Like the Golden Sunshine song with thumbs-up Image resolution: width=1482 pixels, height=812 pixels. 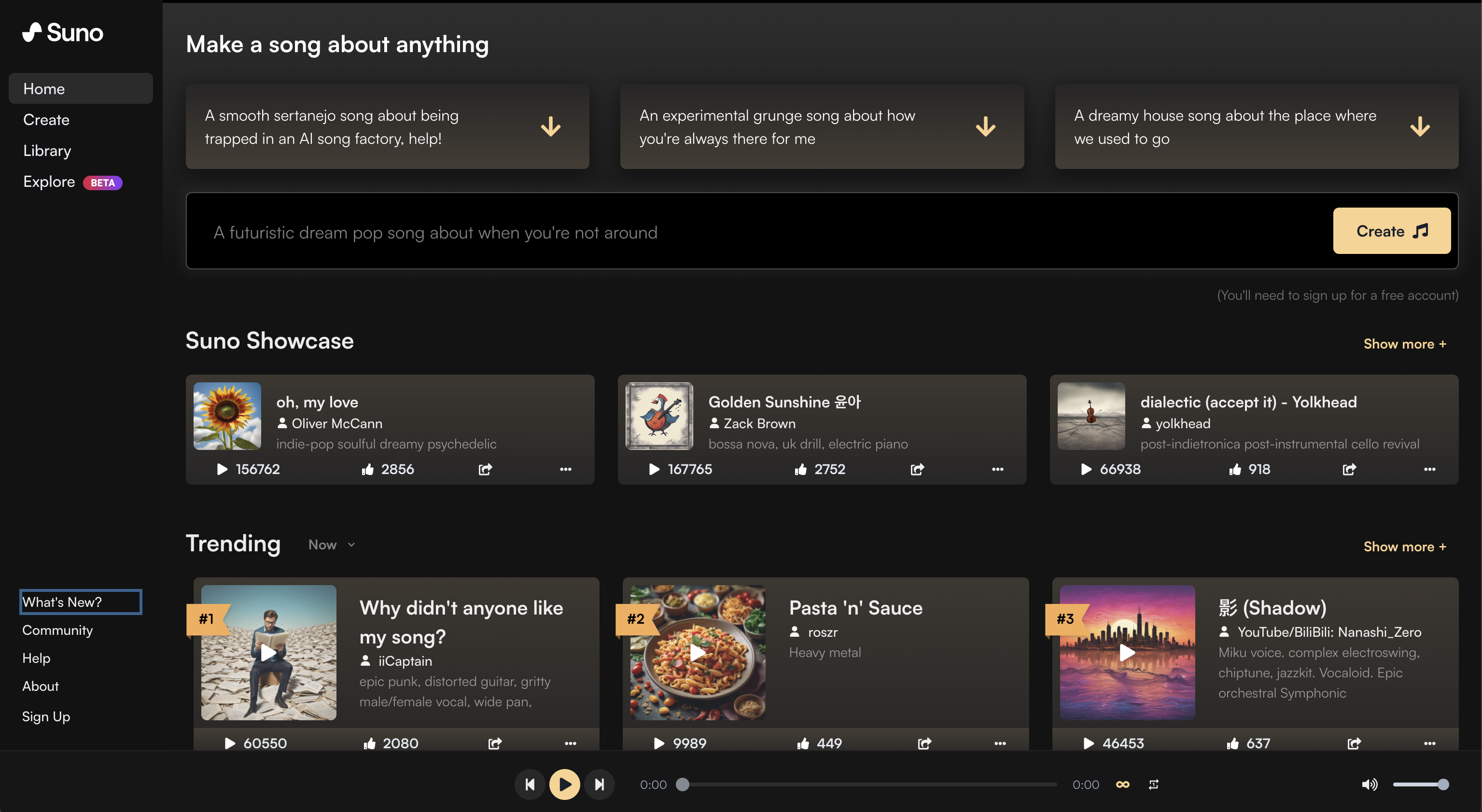(800, 470)
